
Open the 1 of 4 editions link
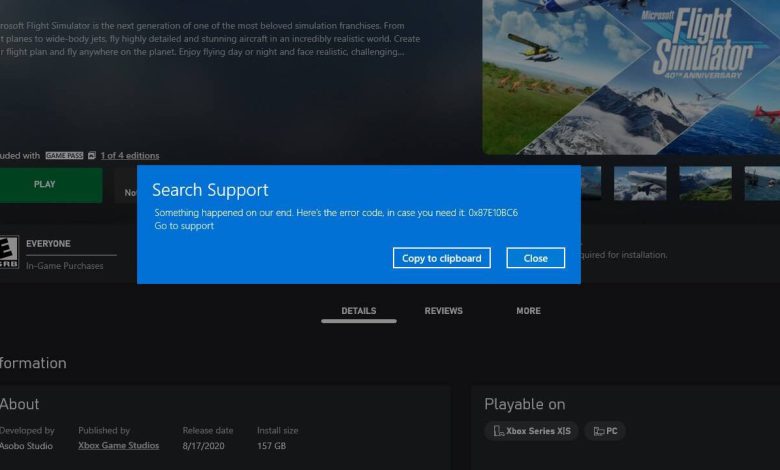click(130, 156)
